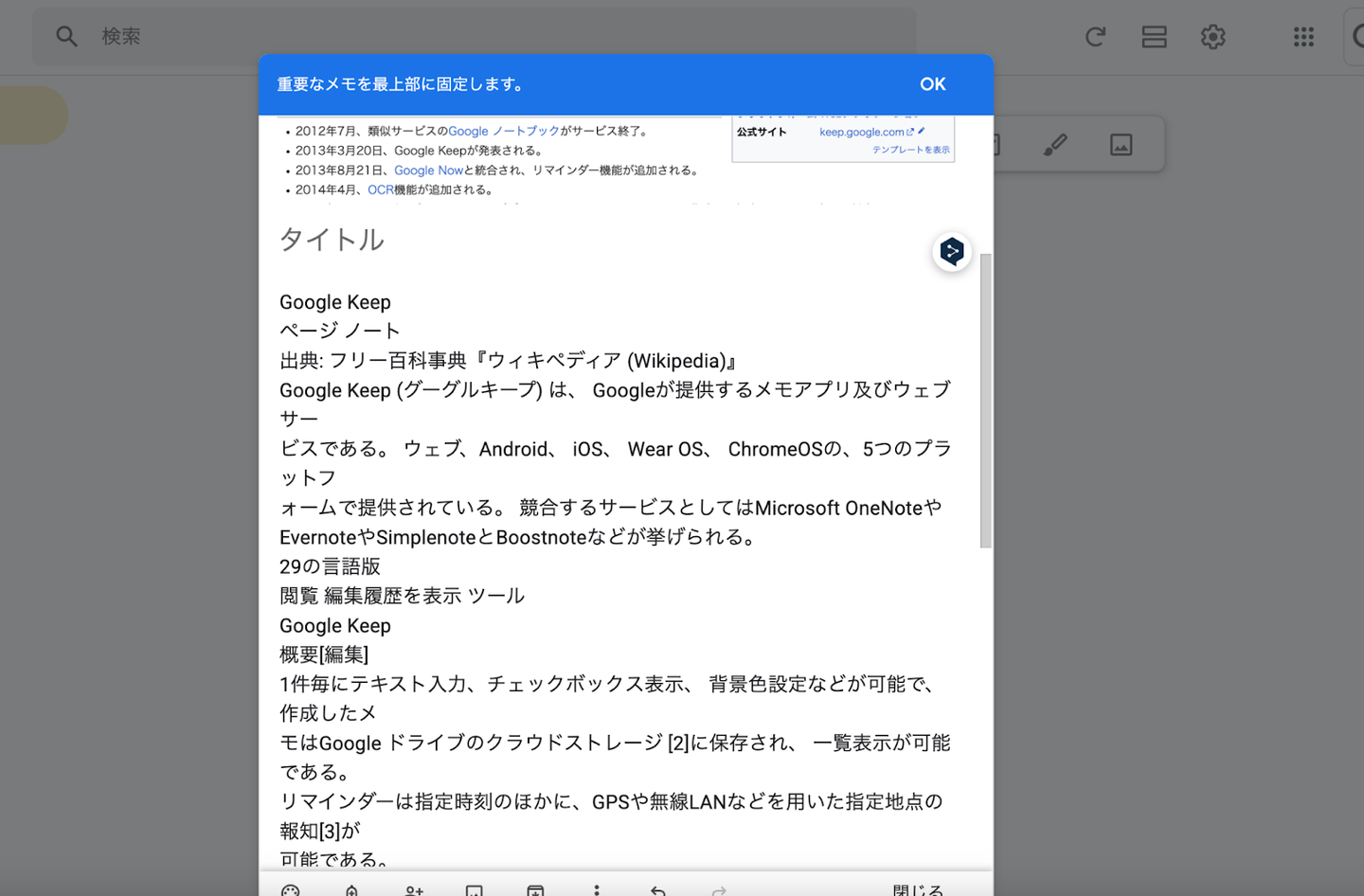Click the line starting モはGoogle ドライブ
Image resolution: width=1364 pixels, height=896 pixels.
pyautogui.click(x=615, y=742)
